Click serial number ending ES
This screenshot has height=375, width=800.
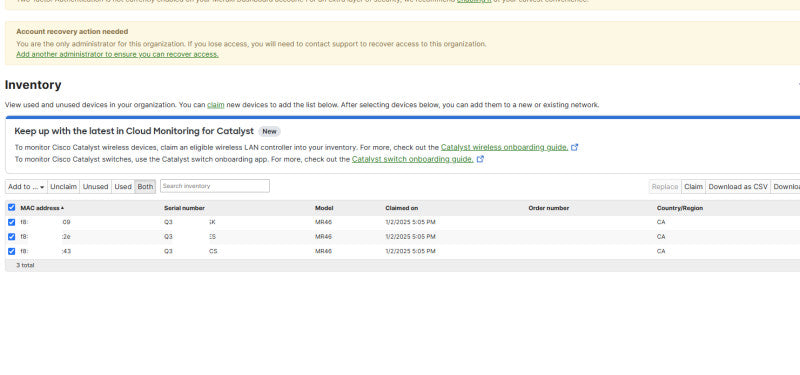click(x=190, y=237)
